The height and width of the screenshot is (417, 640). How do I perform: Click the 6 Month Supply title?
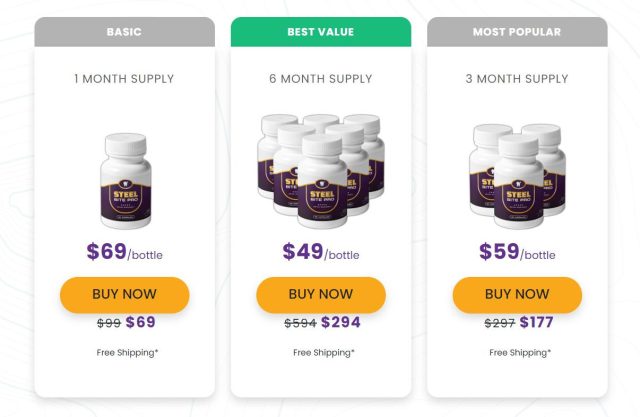pyautogui.click(x=321, y=79)
